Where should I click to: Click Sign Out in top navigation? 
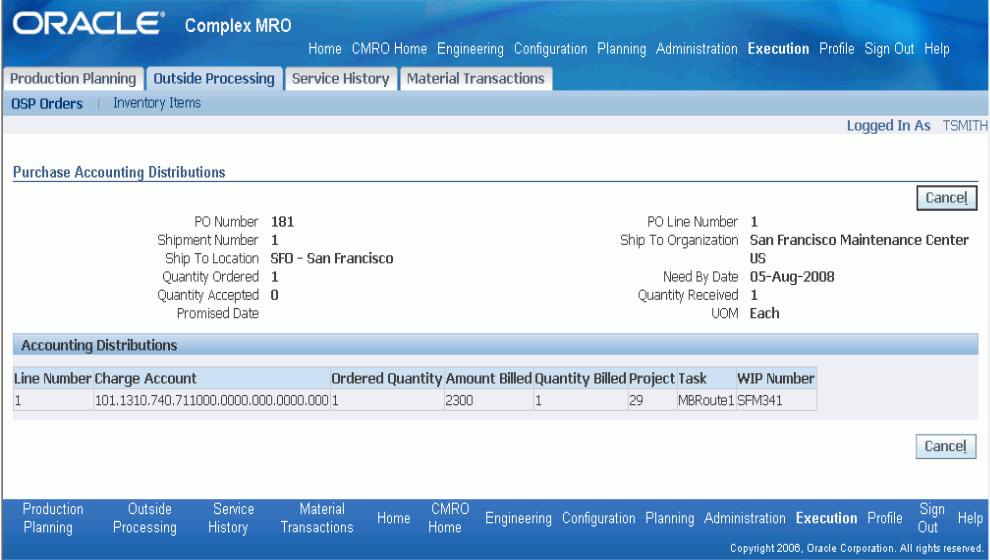[x=889, y=49]
